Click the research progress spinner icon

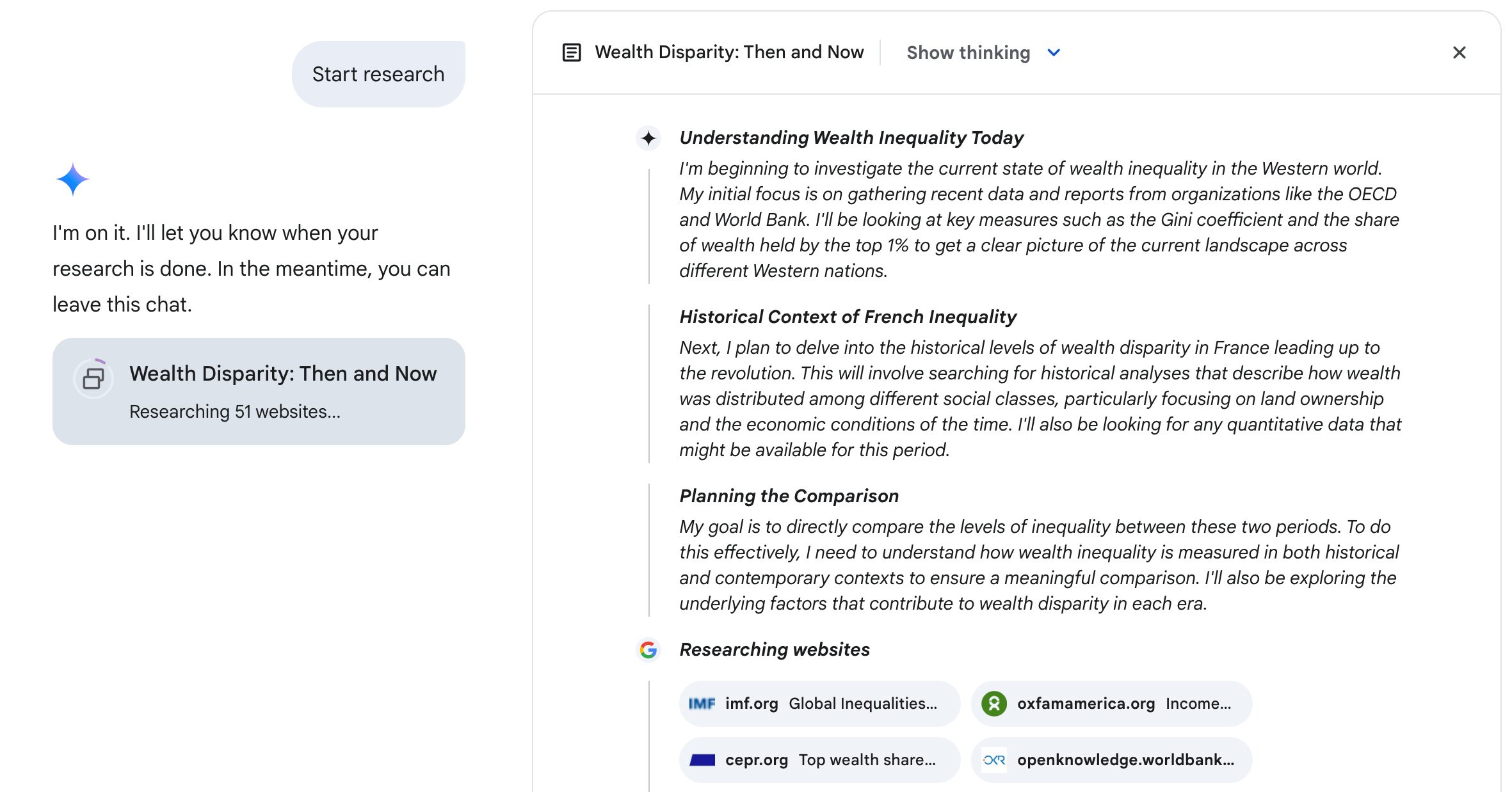click(x=93, y=379)
